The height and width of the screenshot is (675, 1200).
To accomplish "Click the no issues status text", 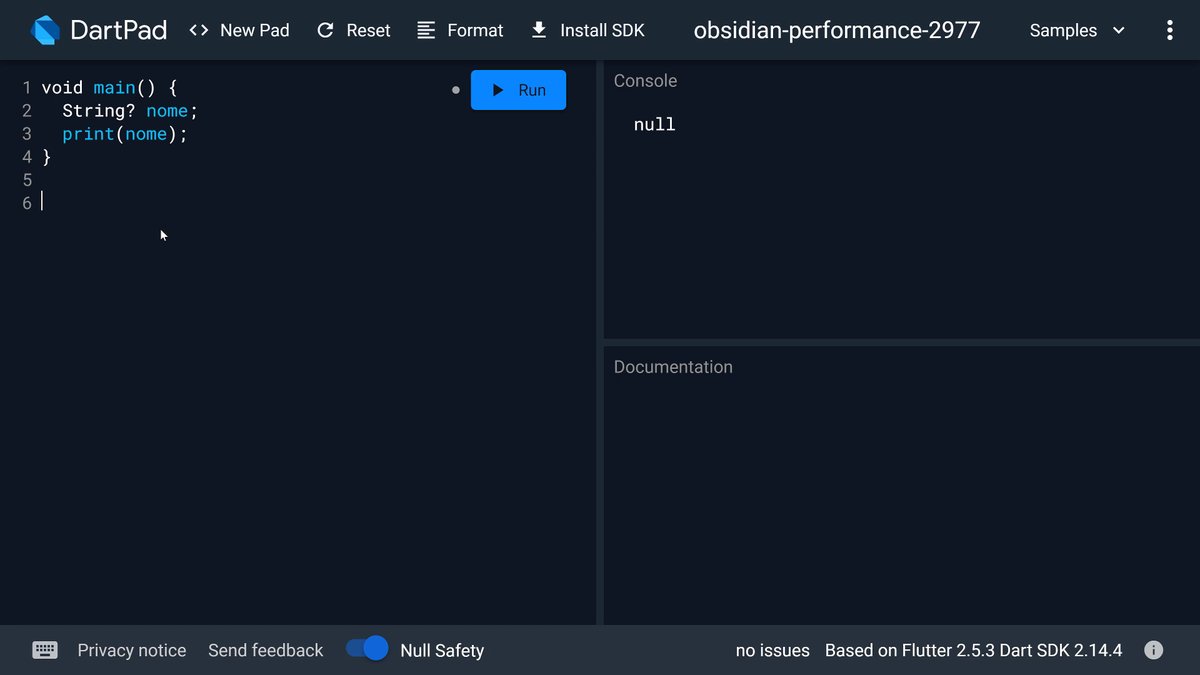I will [772, 650].
